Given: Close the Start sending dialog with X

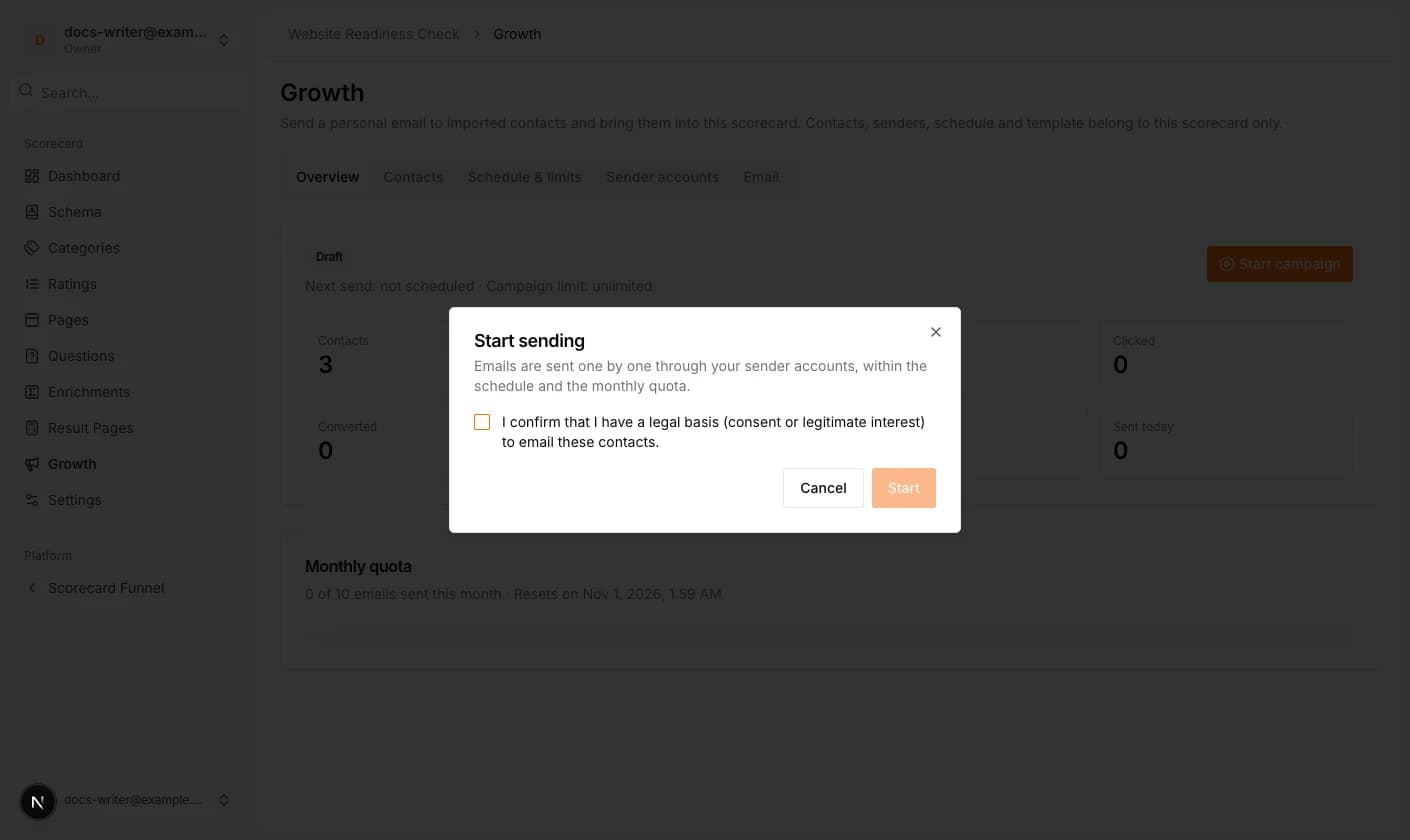Looking at the screenshot, I should [936, 332].
